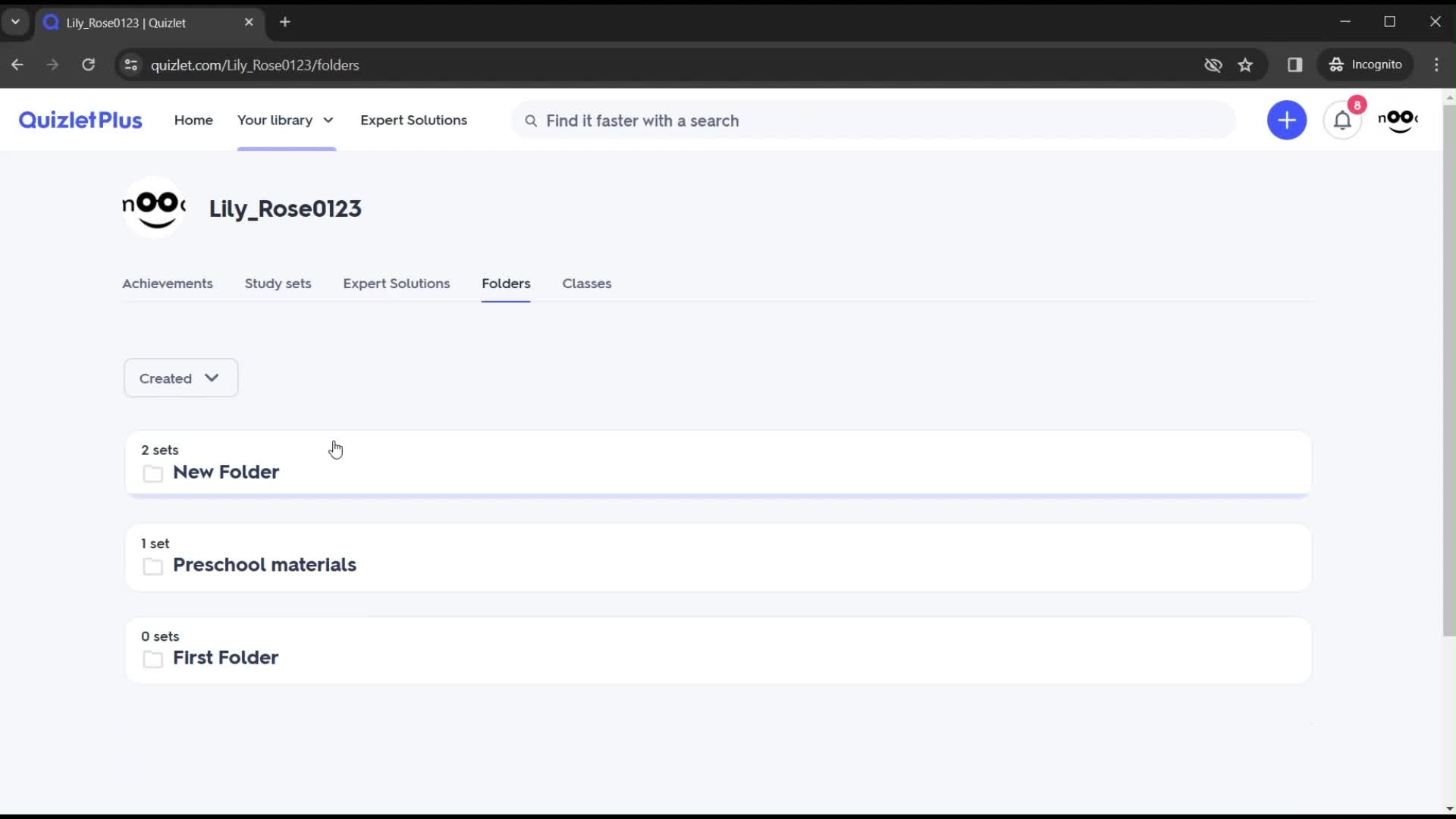1456x819 pixels.
Task: Click the QuizletPlus logo icon
Action: pos(80,120)
